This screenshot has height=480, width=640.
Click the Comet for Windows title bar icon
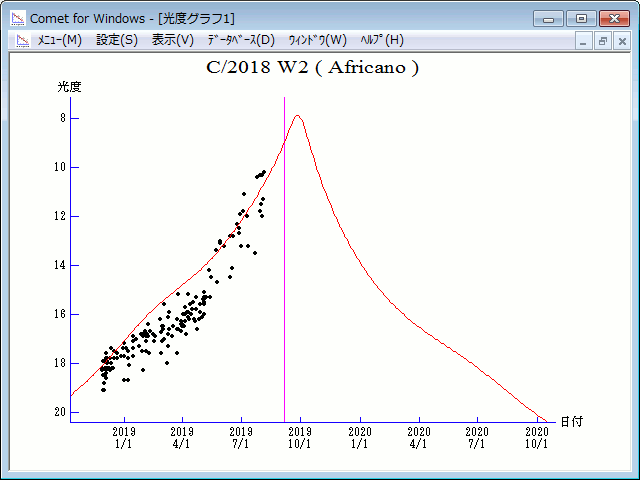tap(17, 18)
